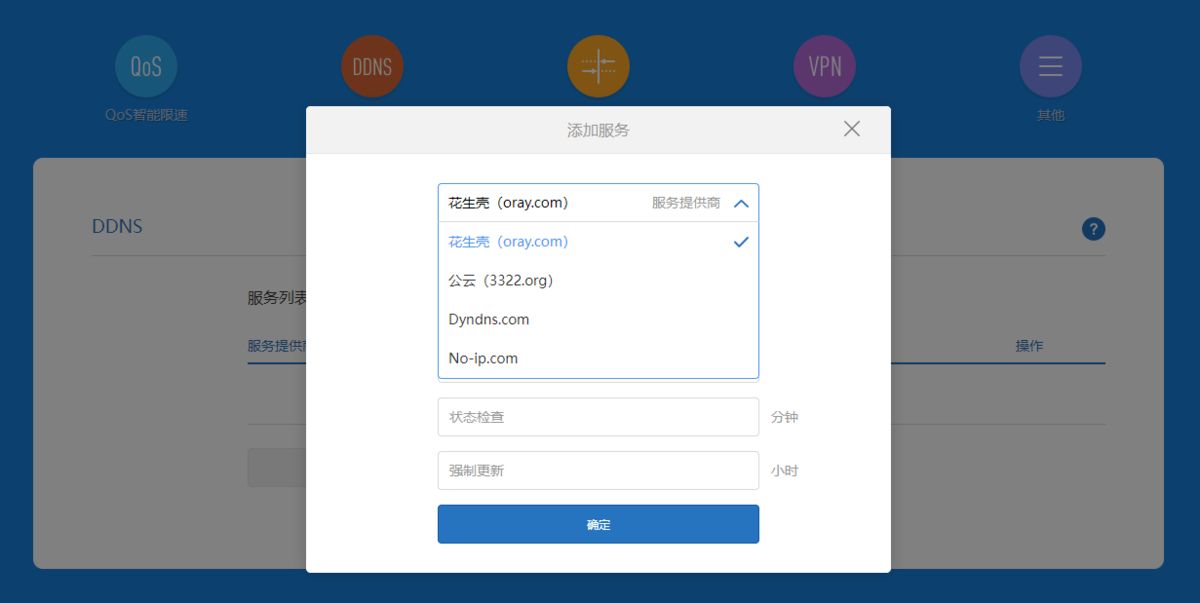Close the 添加服务 dialog with X

tap(852, 129)
